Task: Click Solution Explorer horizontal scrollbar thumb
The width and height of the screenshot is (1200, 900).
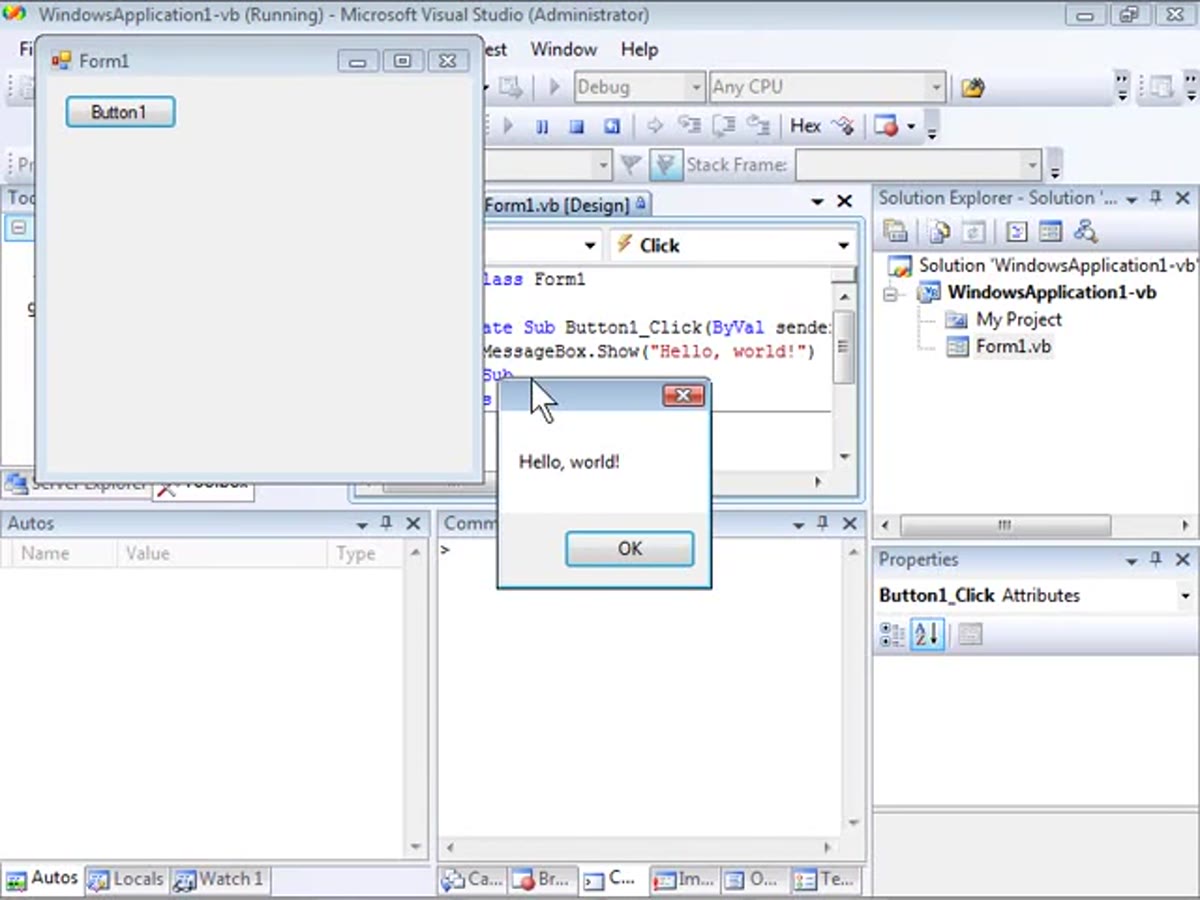Action: click(x=1005, y=525)
